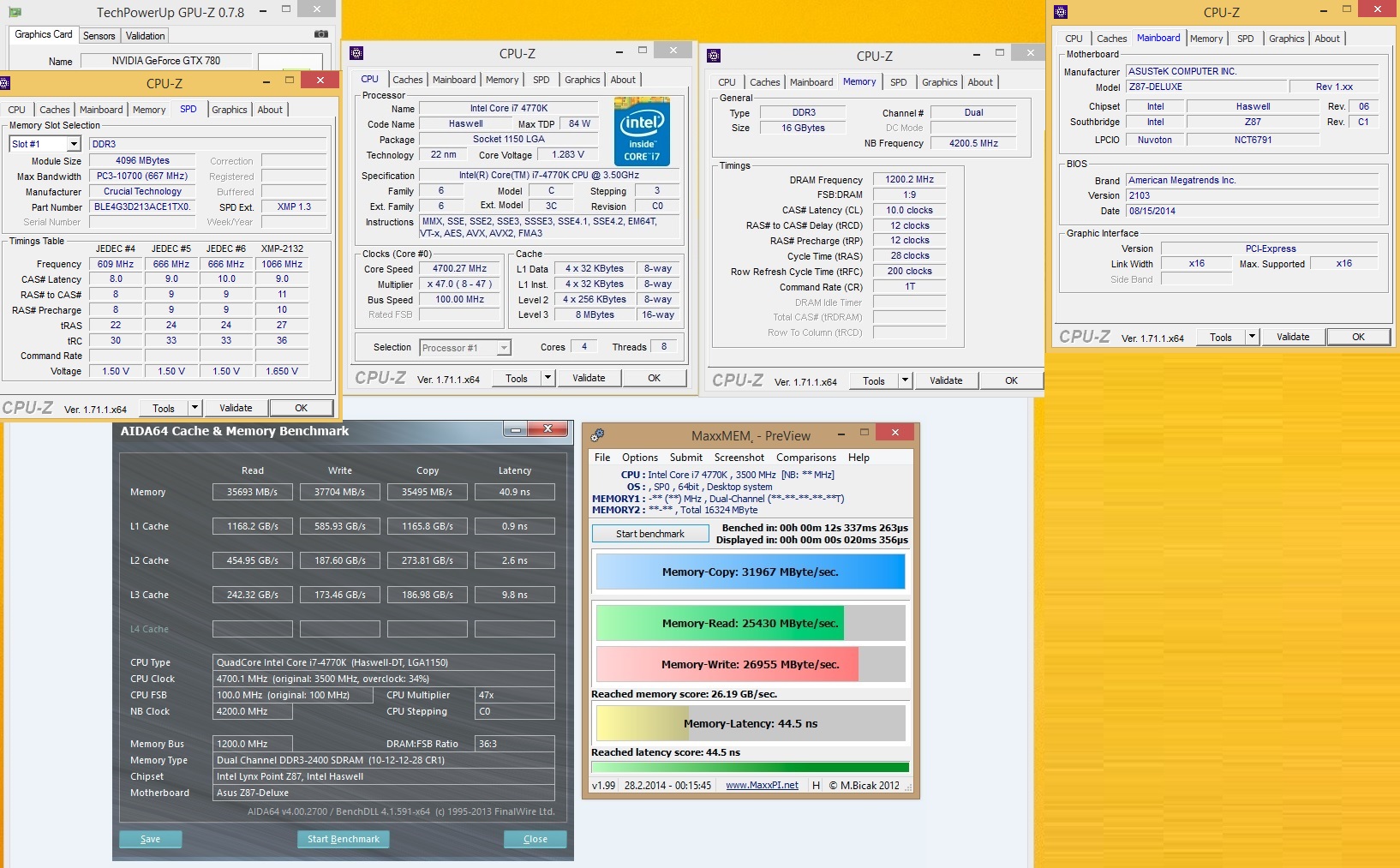Click the MaxxMEM title bar icon
Viewport: 1400px width, 868px height.
[598, 435]
